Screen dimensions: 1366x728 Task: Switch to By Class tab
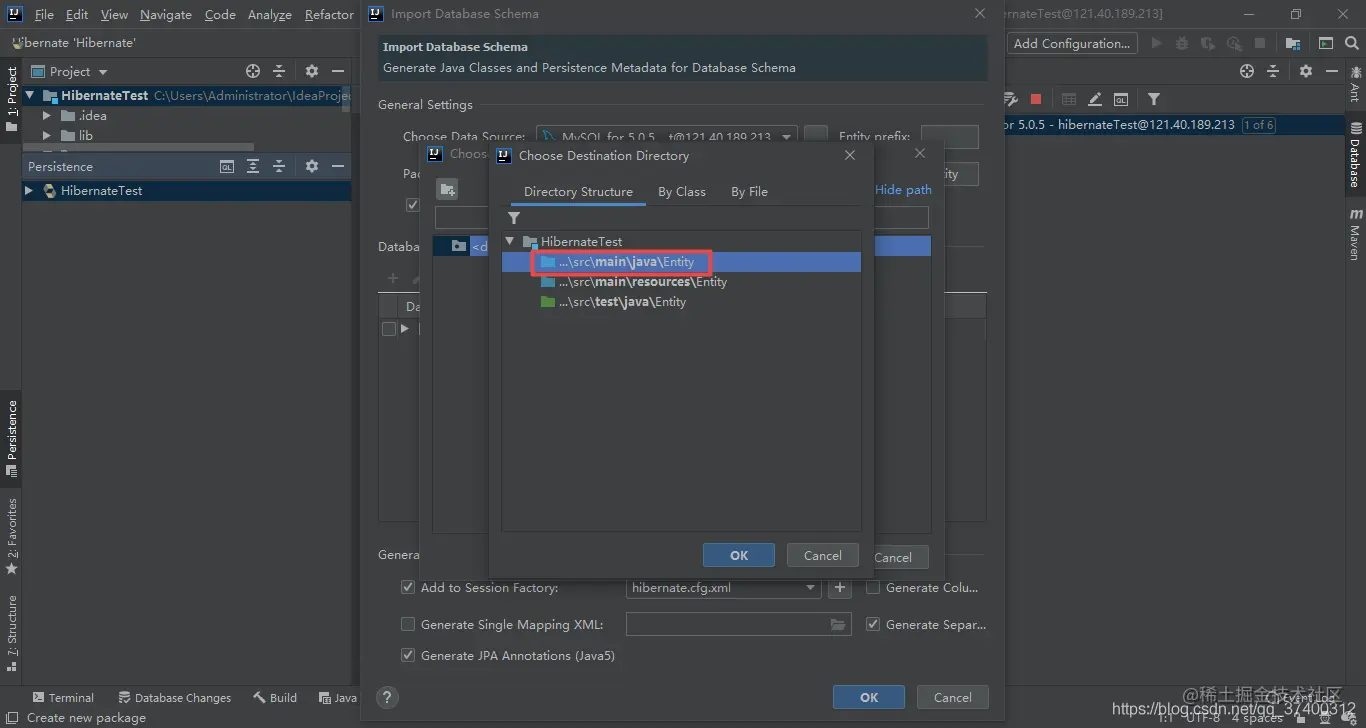point(682,192)
